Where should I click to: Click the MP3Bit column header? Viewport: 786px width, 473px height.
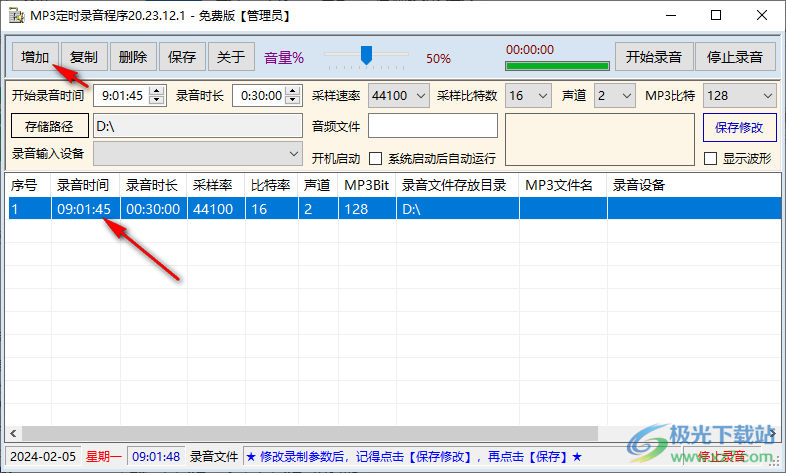[x=367, y=185]
